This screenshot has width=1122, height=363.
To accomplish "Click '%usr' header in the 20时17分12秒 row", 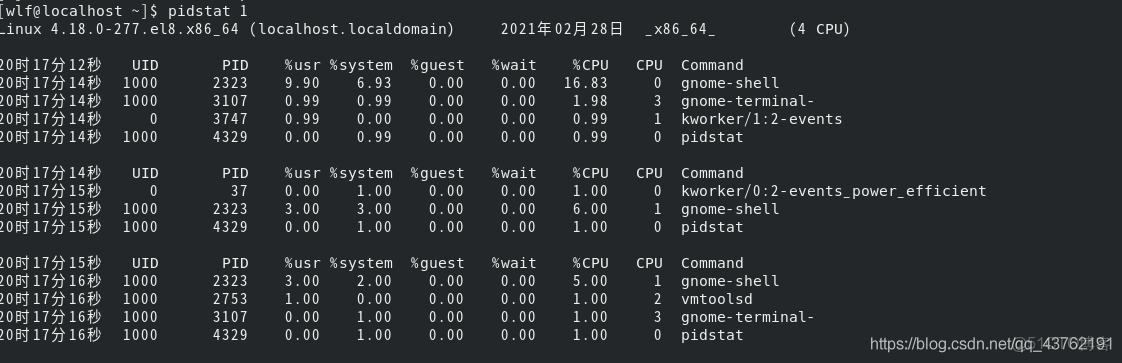I will [302, 65].
